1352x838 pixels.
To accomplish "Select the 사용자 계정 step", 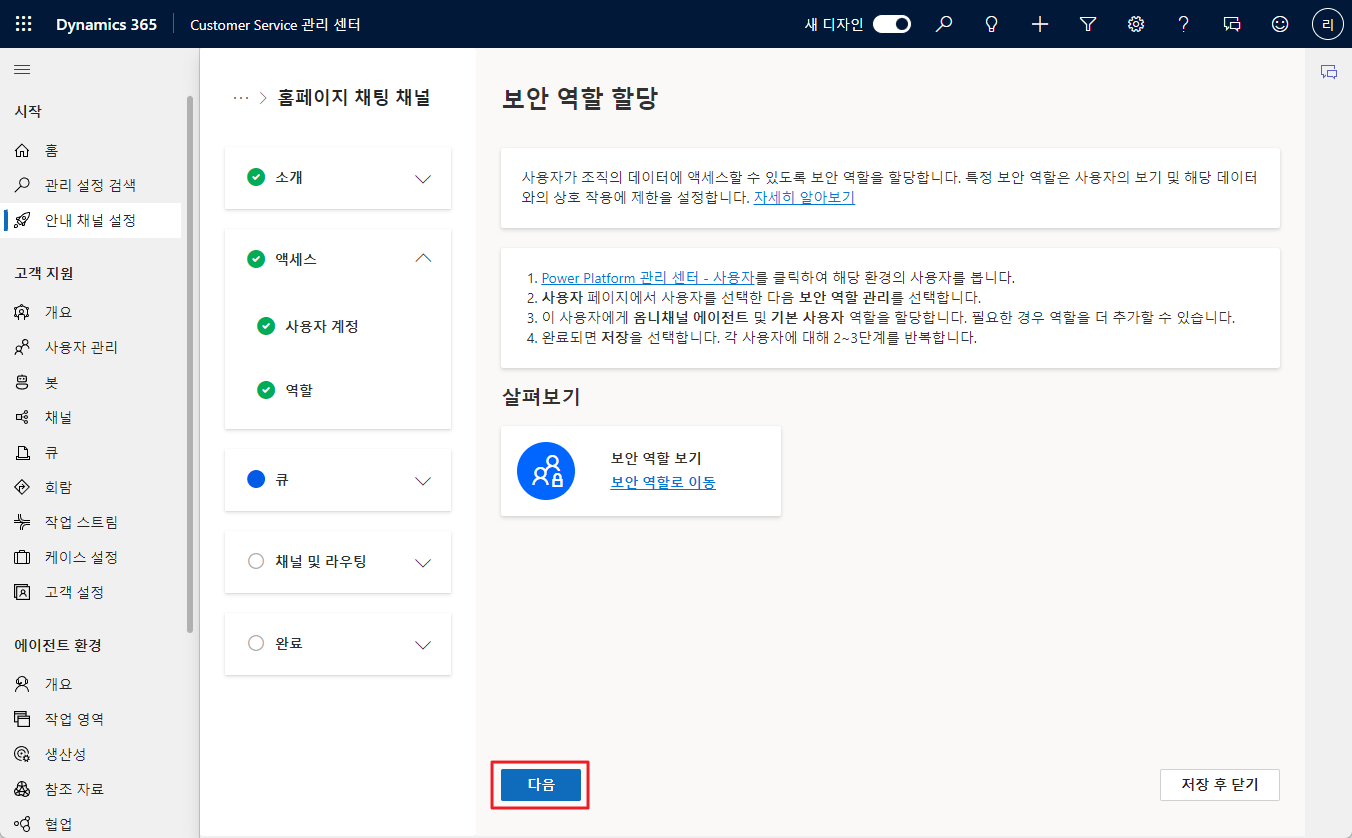I will point(321,326).
